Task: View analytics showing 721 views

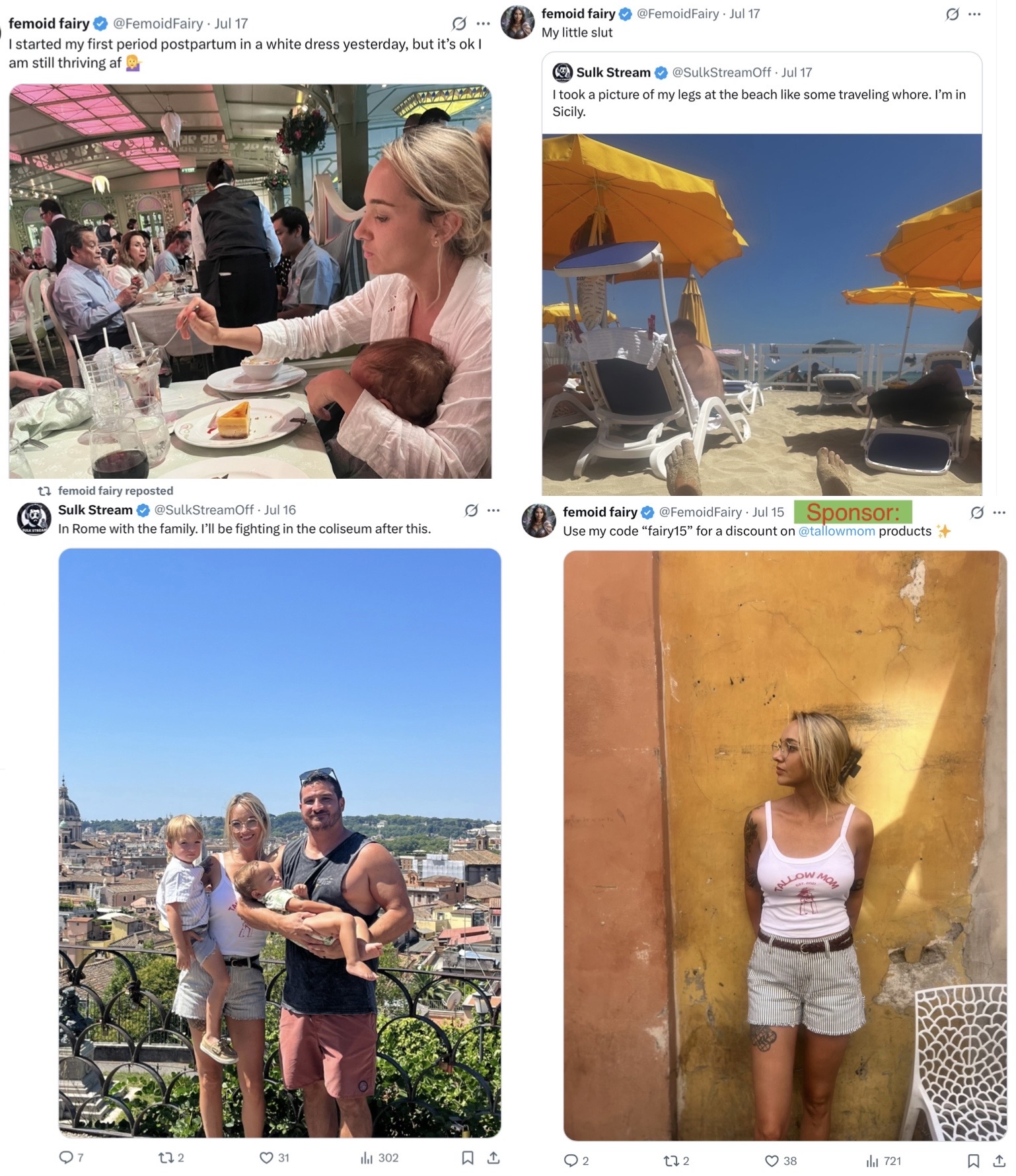Action: [883, 1161]
